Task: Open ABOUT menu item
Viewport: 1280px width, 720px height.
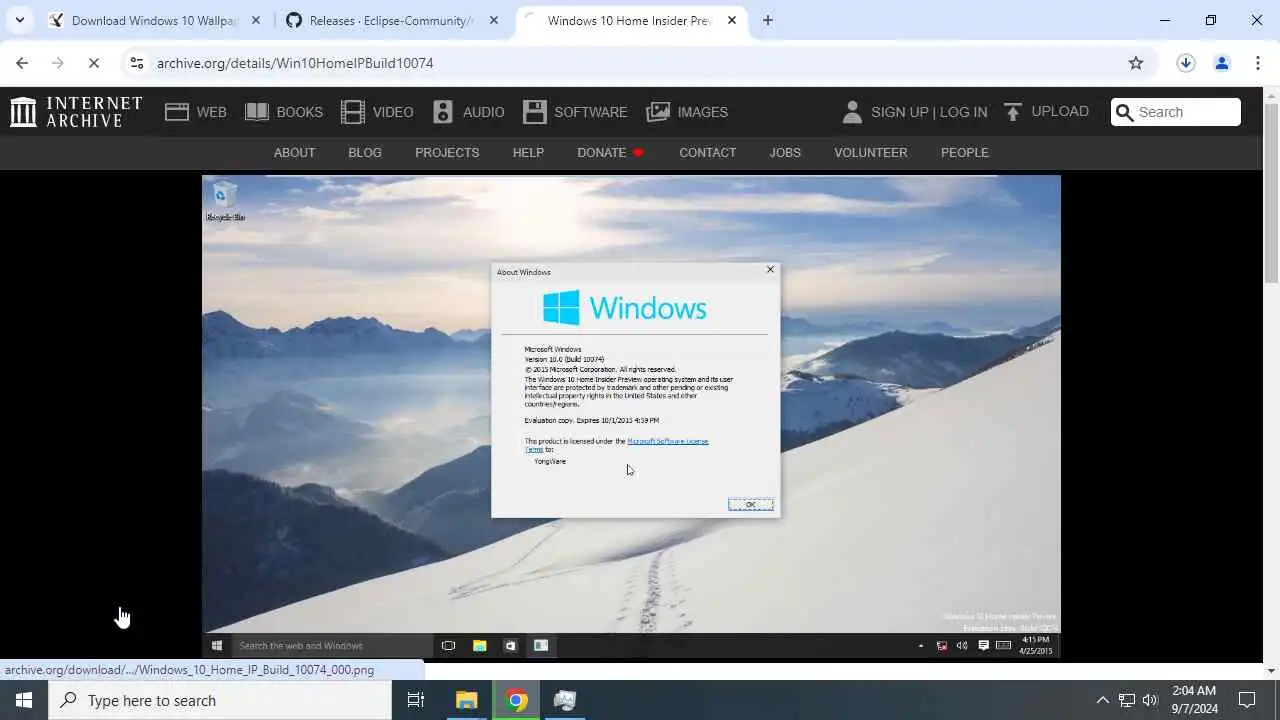Action: 294,152
